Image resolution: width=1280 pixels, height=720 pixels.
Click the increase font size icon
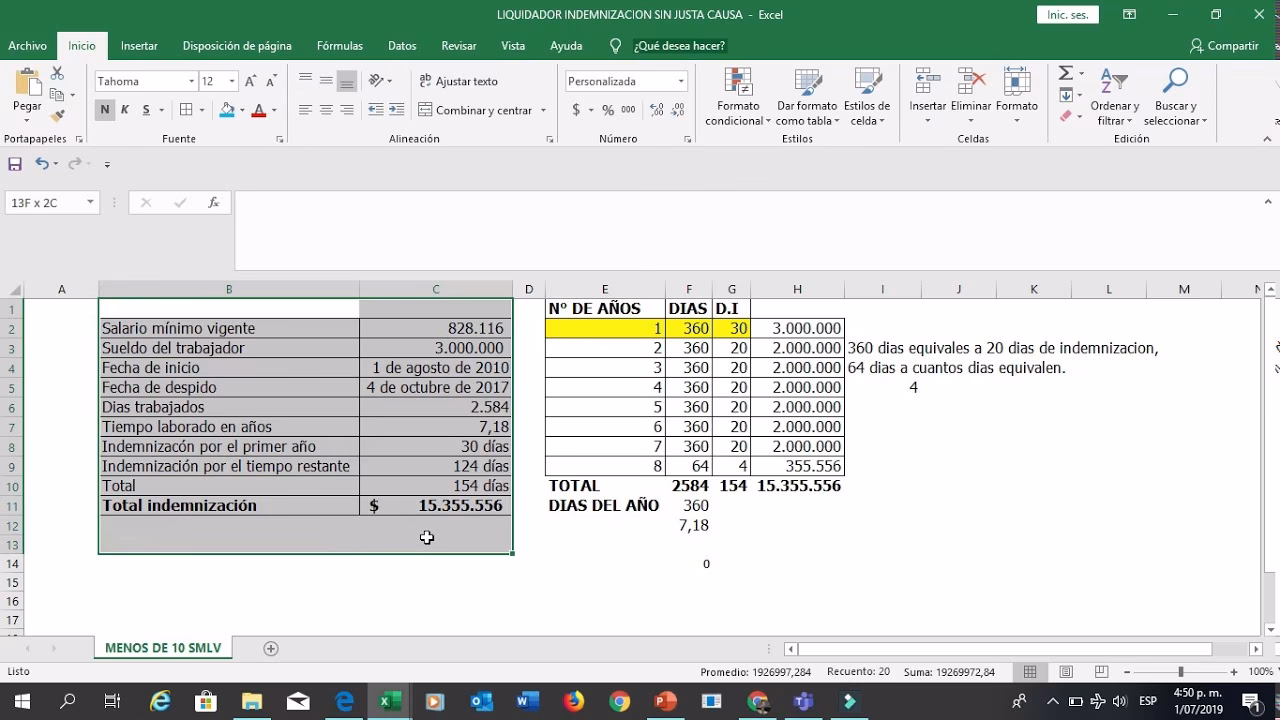[x=251, y=81]
